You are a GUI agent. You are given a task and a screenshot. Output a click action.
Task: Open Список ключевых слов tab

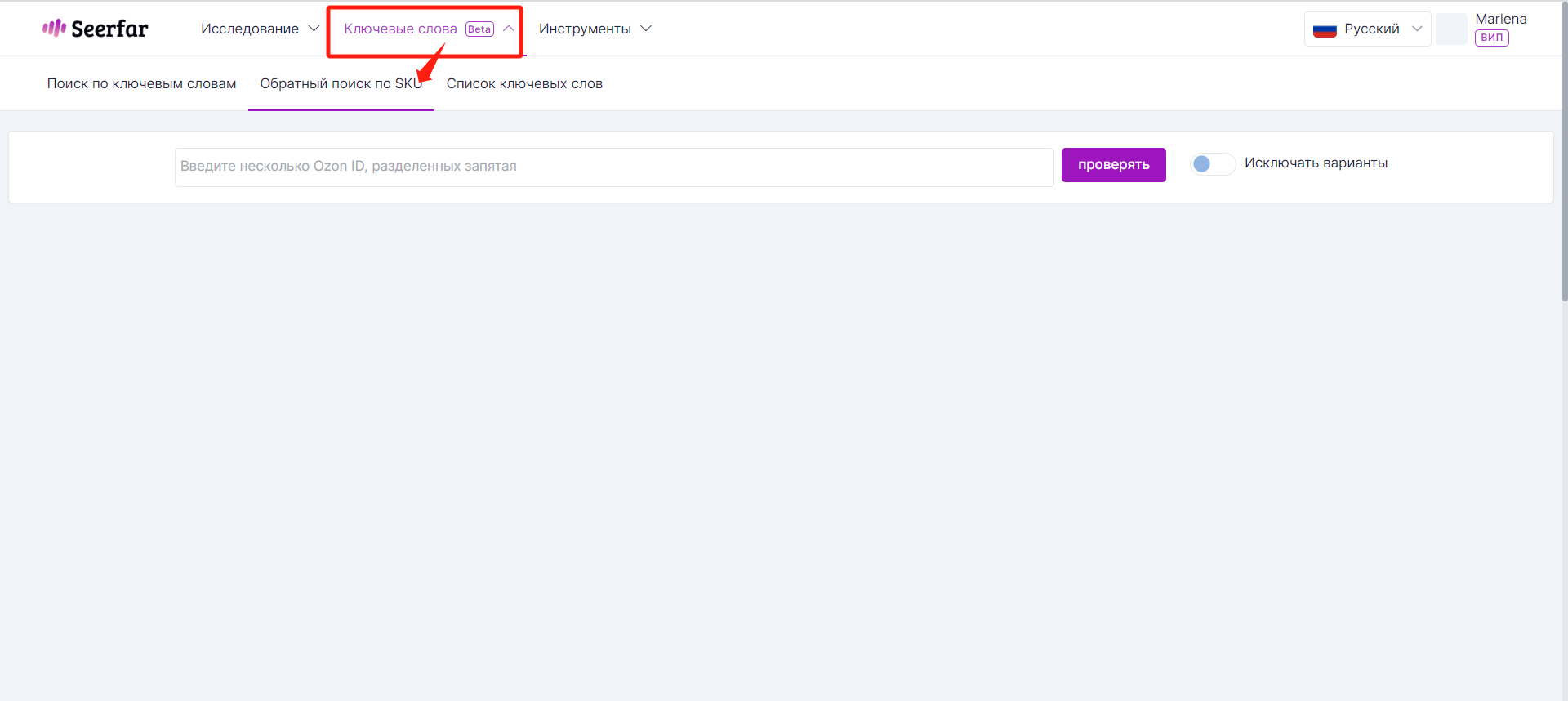pos(524,83)
